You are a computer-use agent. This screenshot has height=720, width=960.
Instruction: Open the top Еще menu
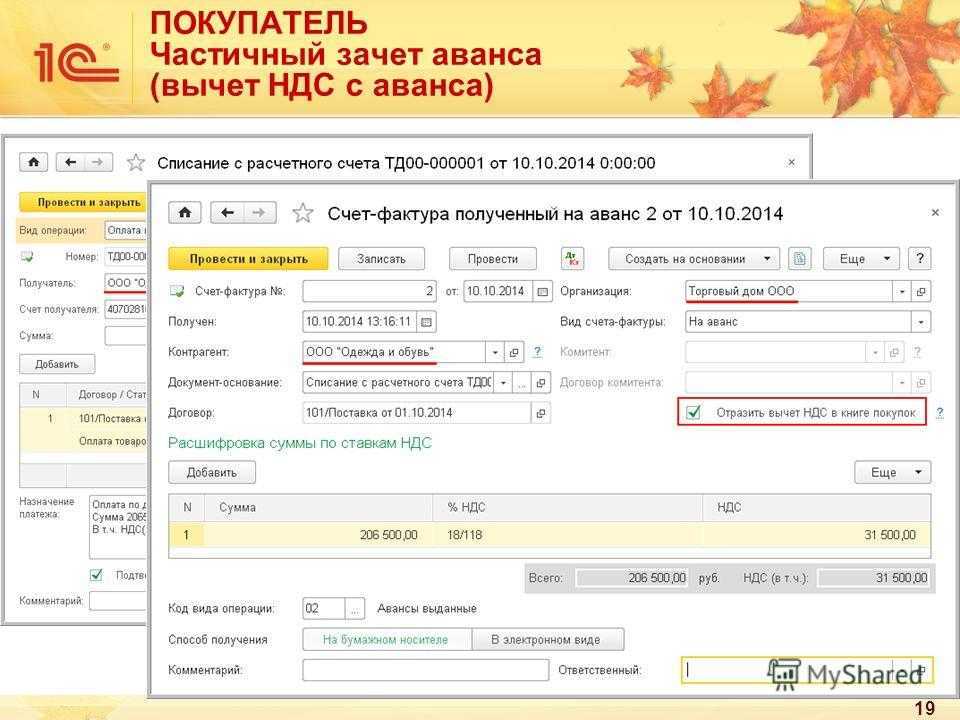(861, 259)
